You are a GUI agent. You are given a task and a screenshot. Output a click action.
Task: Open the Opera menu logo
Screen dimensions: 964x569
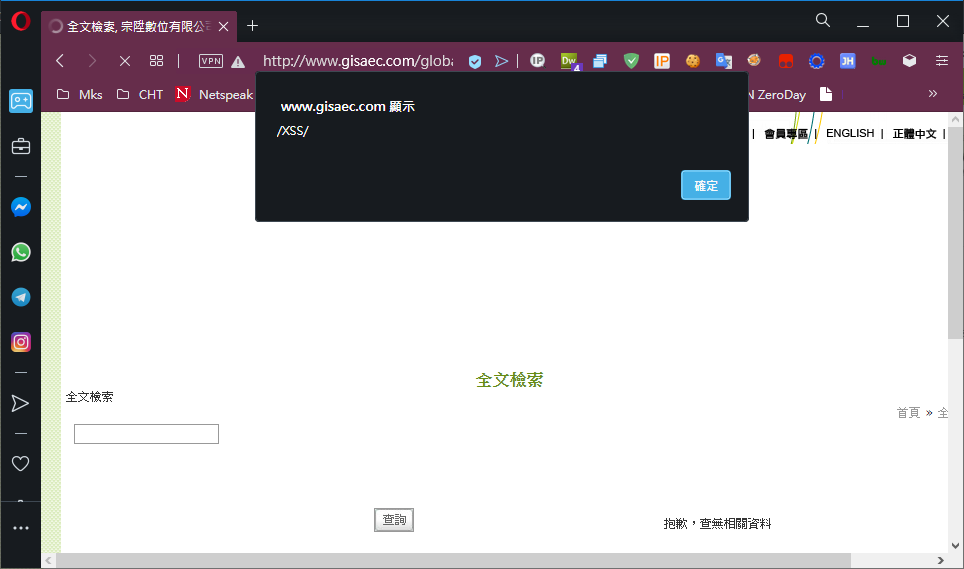click(20, 22)
